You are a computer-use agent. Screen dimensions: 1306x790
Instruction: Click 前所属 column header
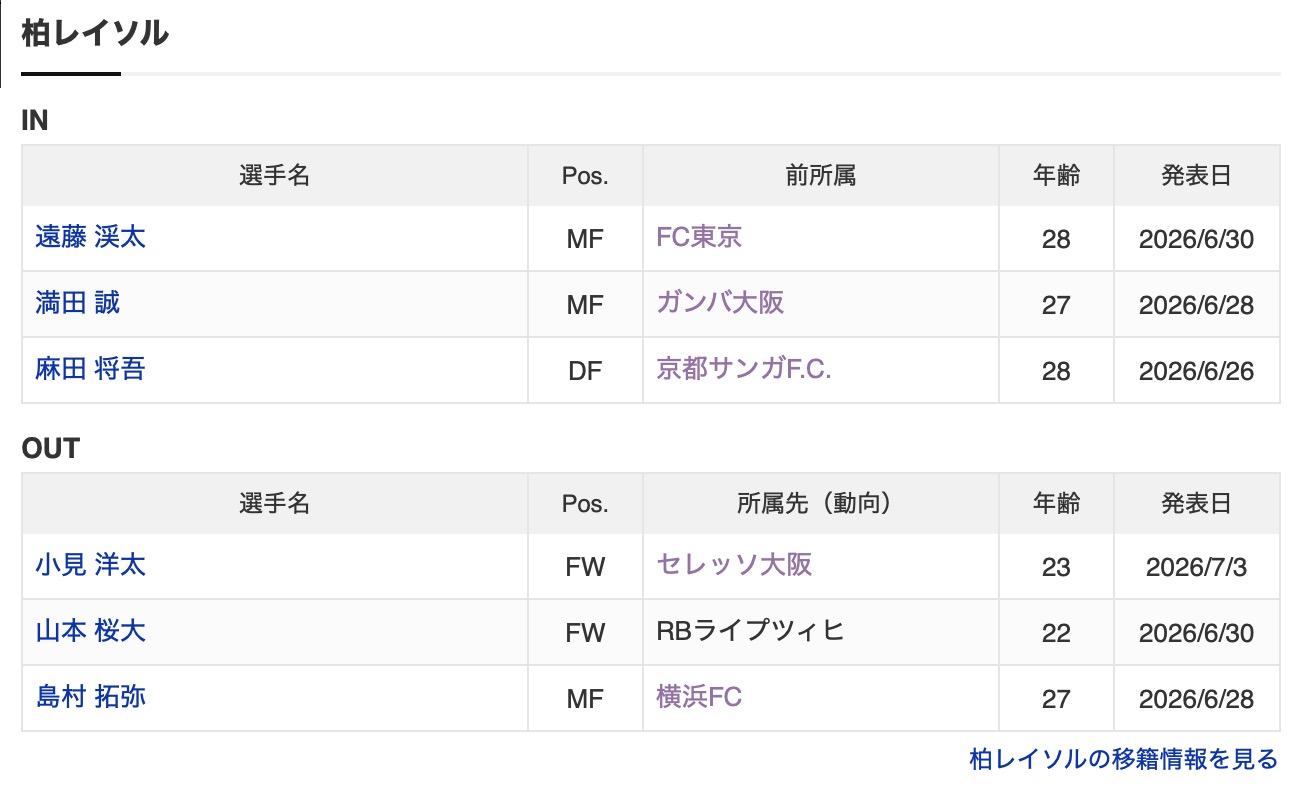coord(821,176)
